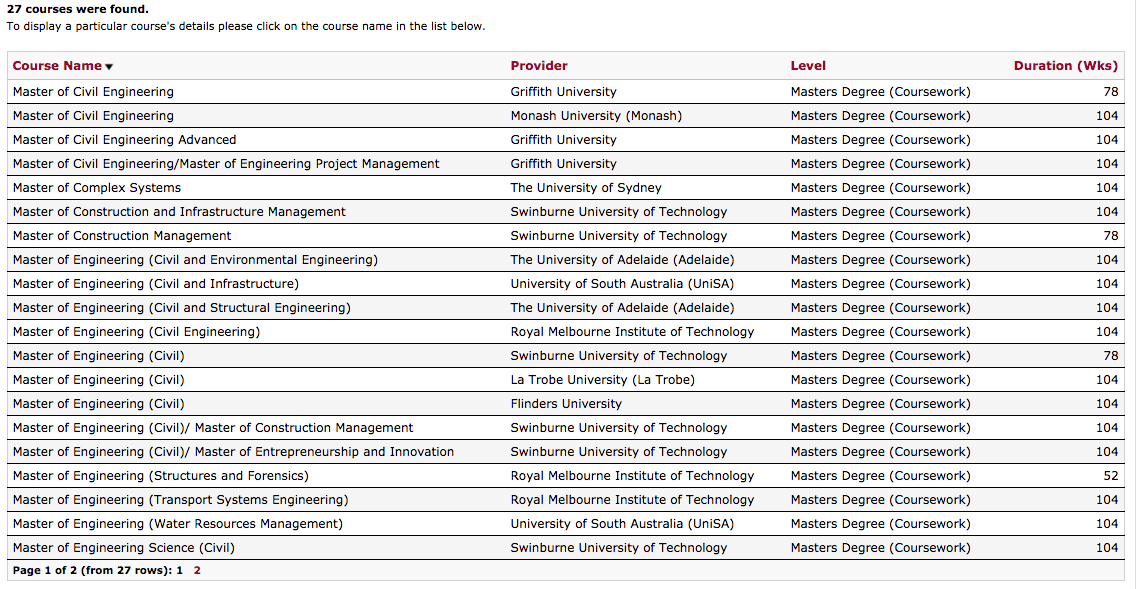
Task: Open Master of Engineering (Civil)/ Master of Entrepreneurship and Innovation
Action: pyautogui.click(x=233, y=453)
